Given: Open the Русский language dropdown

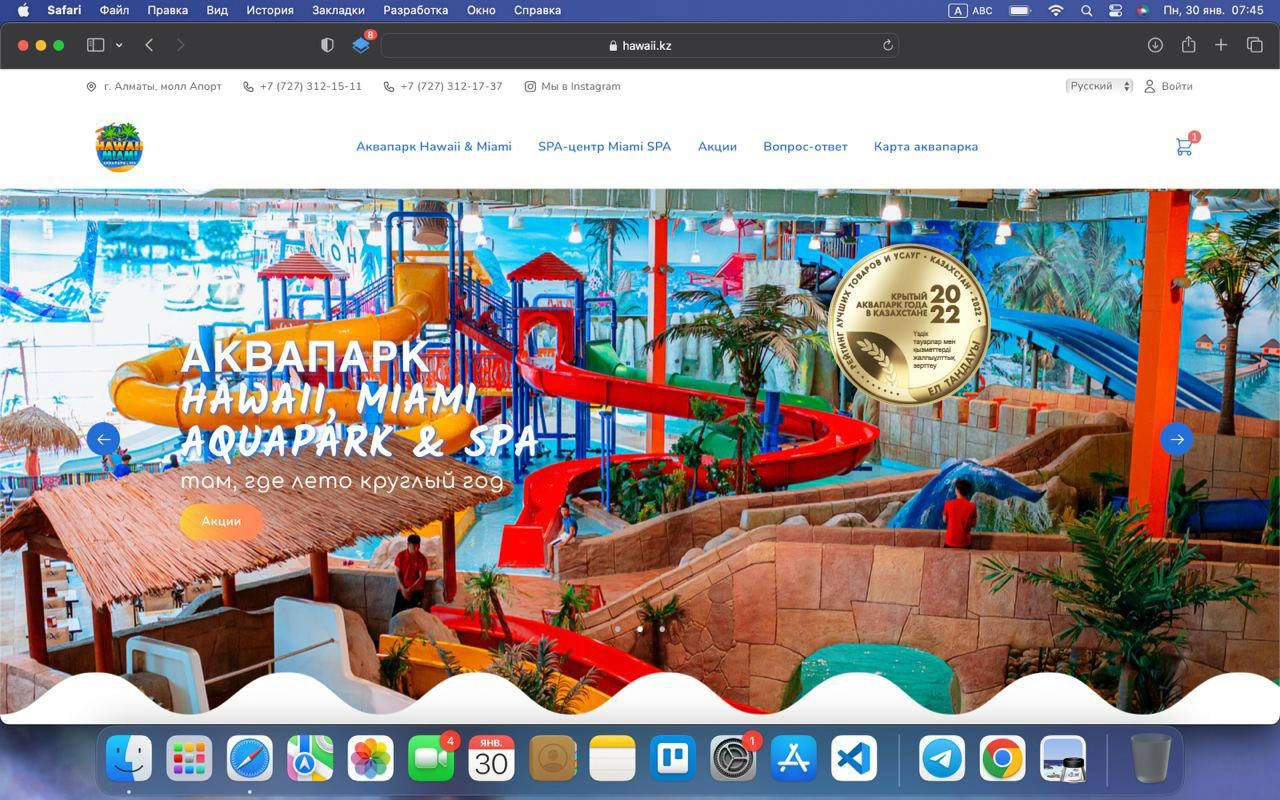Looking at the screenshot, I should tap(1099, 86).
